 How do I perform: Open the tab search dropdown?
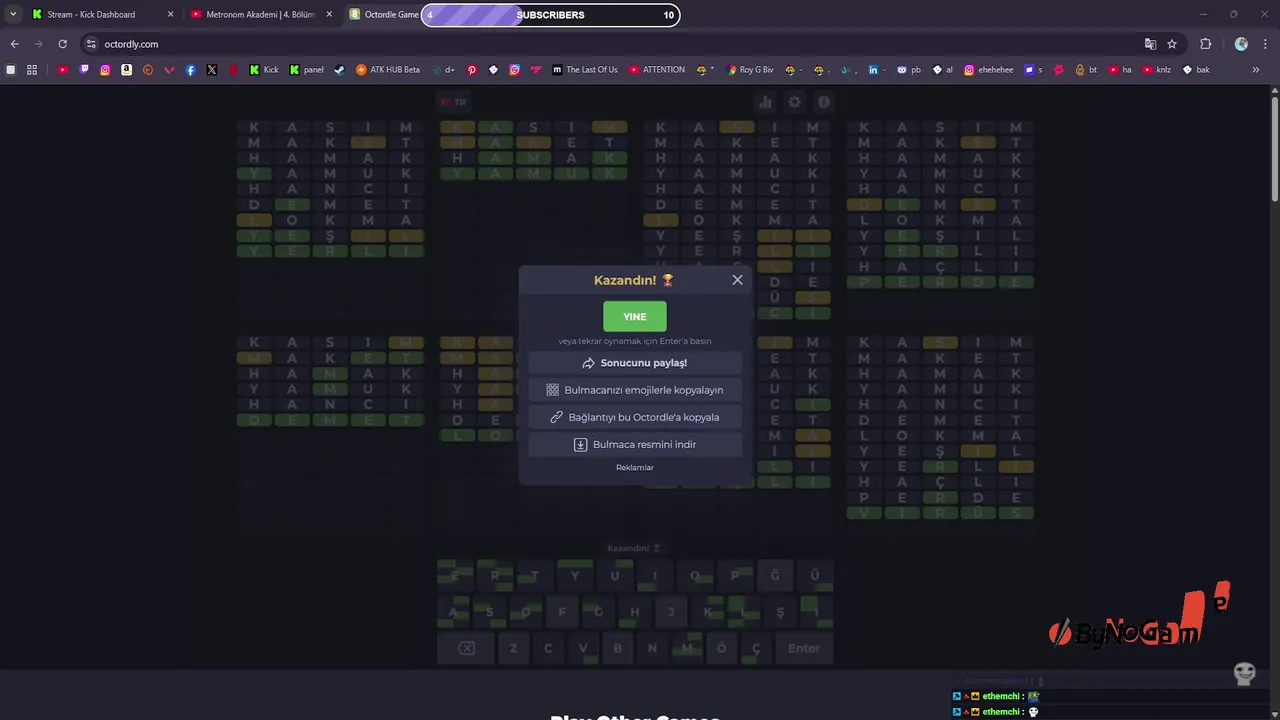pos(12,15)
